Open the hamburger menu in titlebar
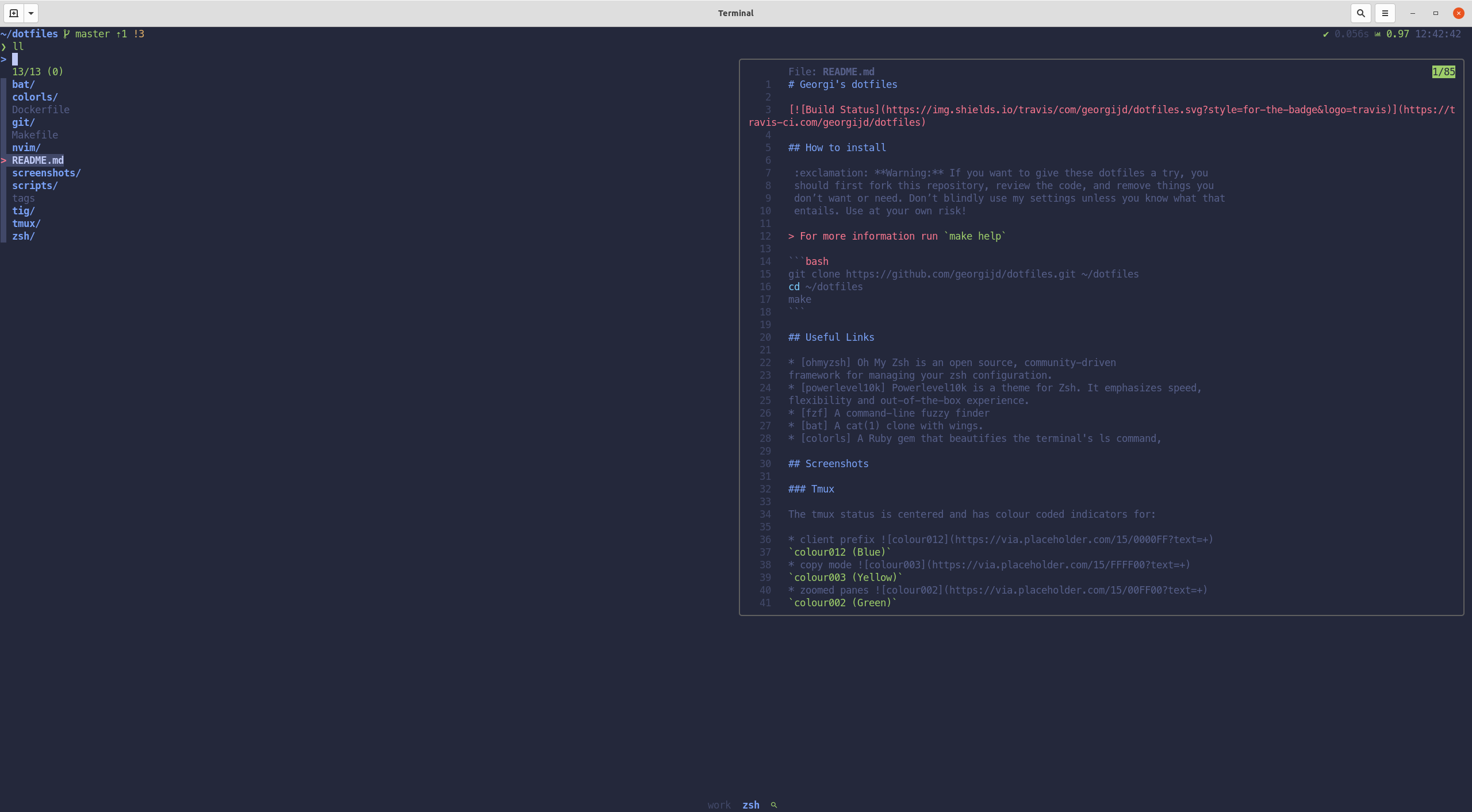The image size is (1472, 812). pyautogui.click(x=1385, y=13)
